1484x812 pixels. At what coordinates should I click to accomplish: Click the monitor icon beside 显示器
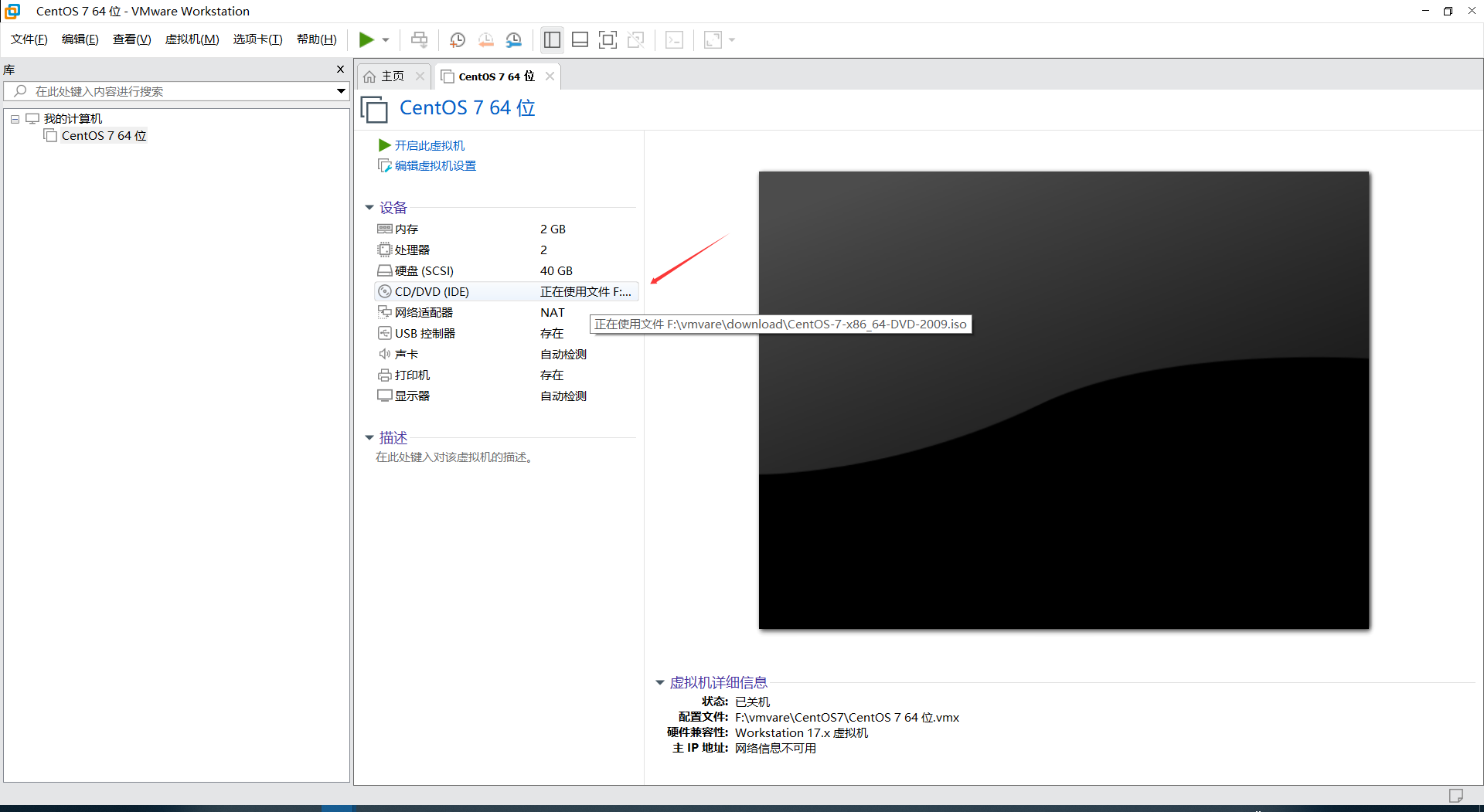coord(385,396)
